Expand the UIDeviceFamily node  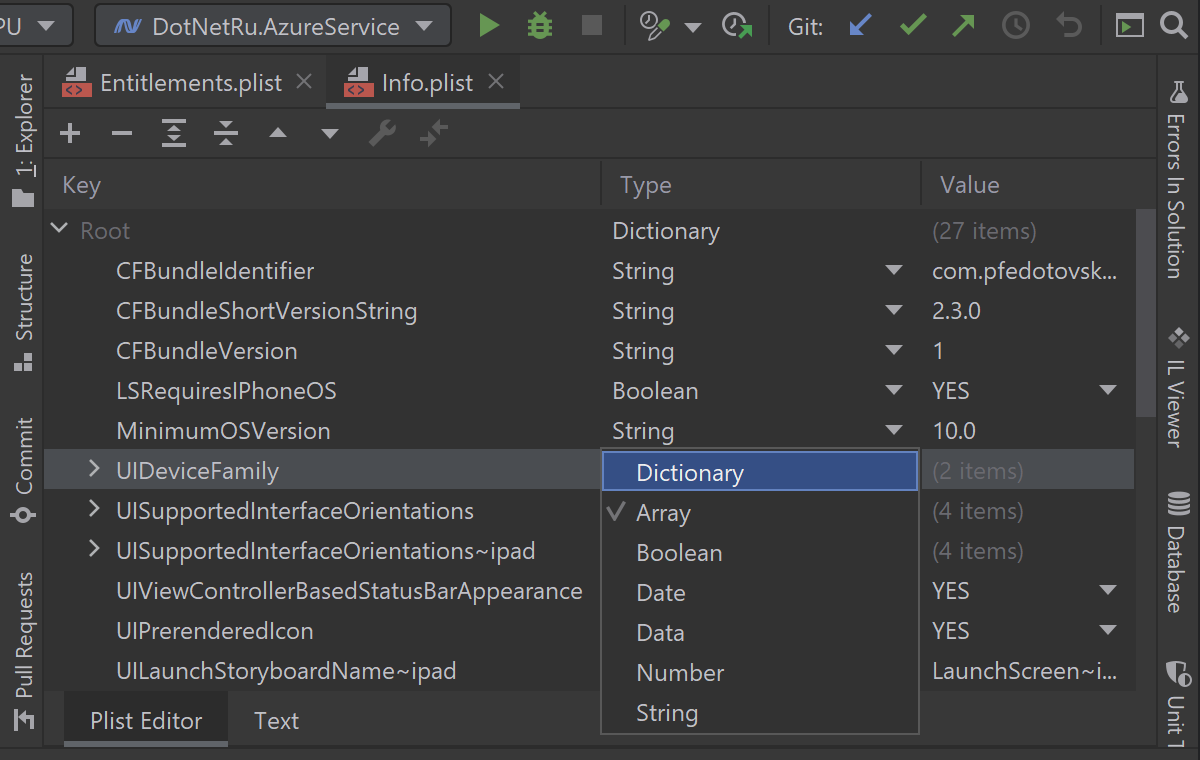click(x=94, y=468)
